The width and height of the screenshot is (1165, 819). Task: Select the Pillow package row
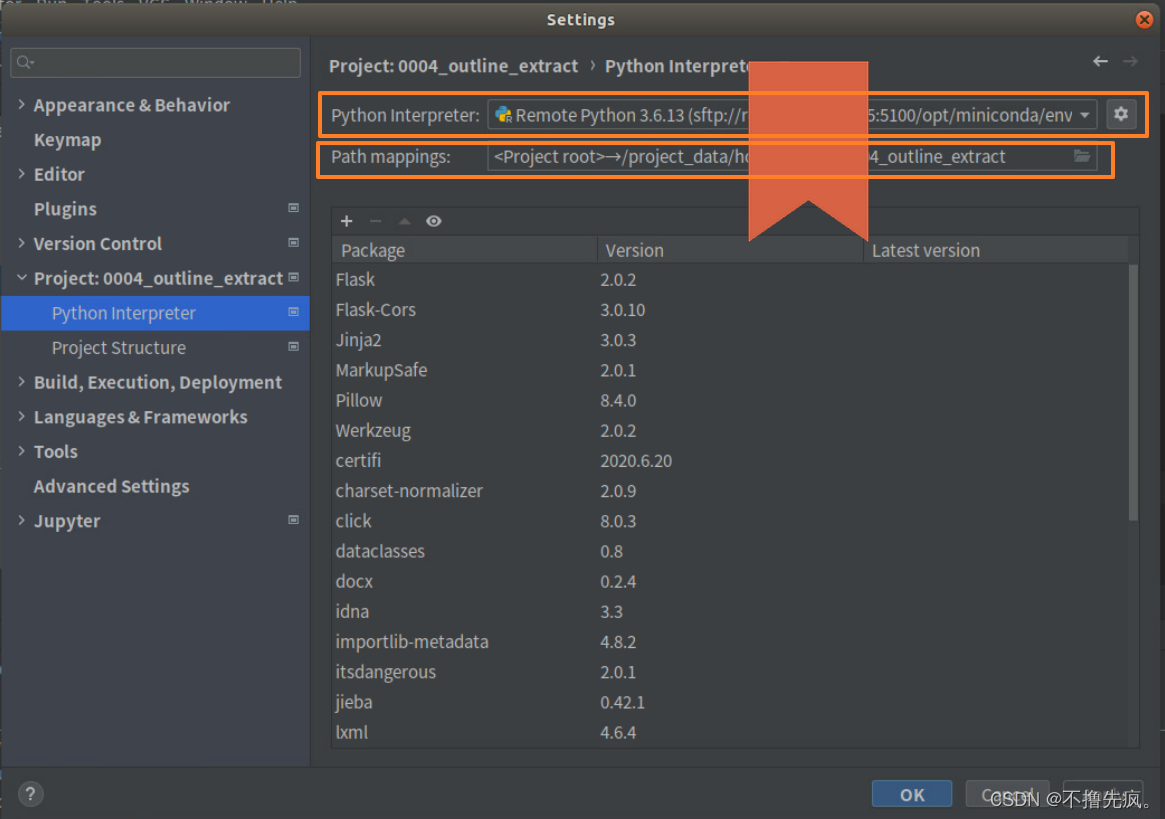(730, 400)
